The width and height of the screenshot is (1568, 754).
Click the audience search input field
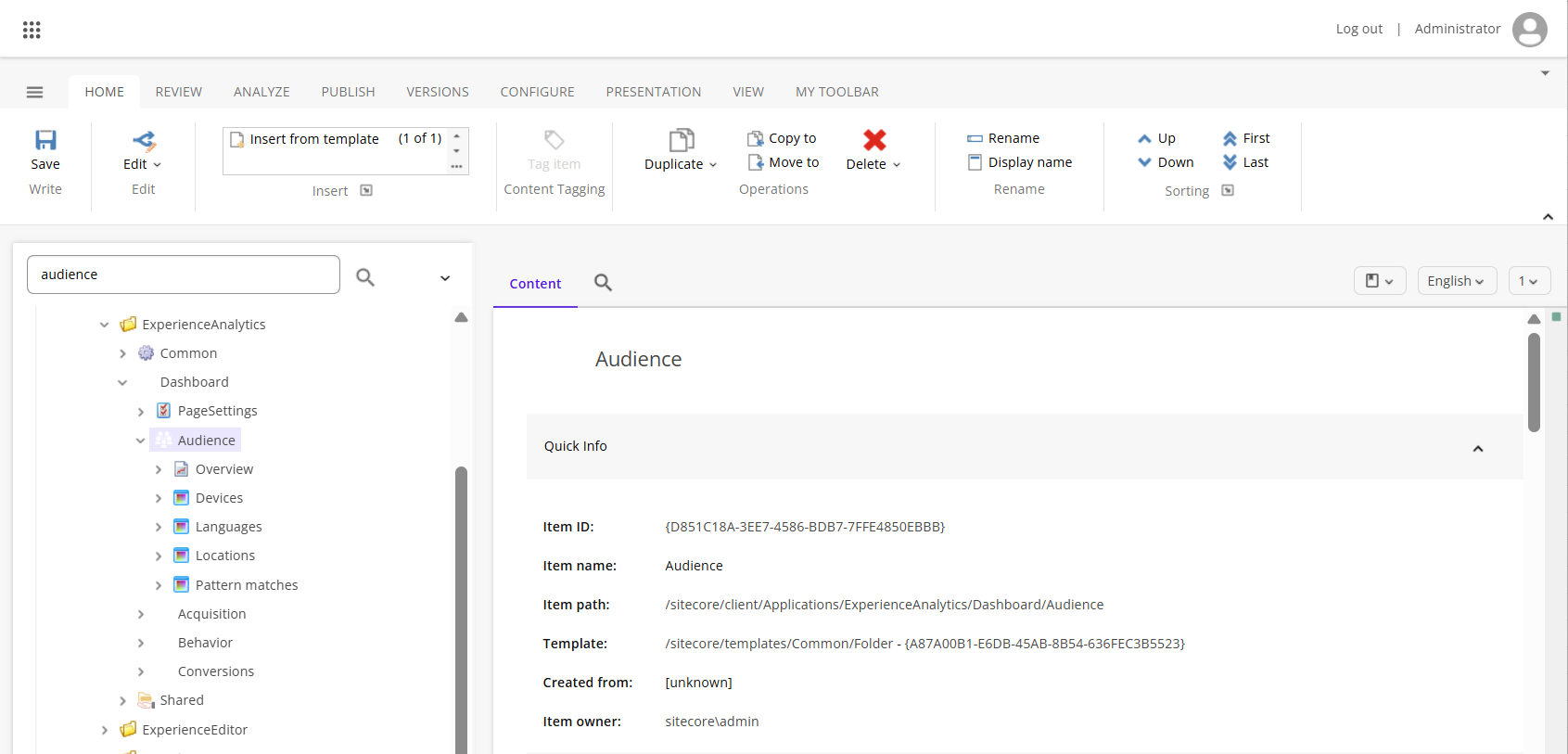click(184, 275)
